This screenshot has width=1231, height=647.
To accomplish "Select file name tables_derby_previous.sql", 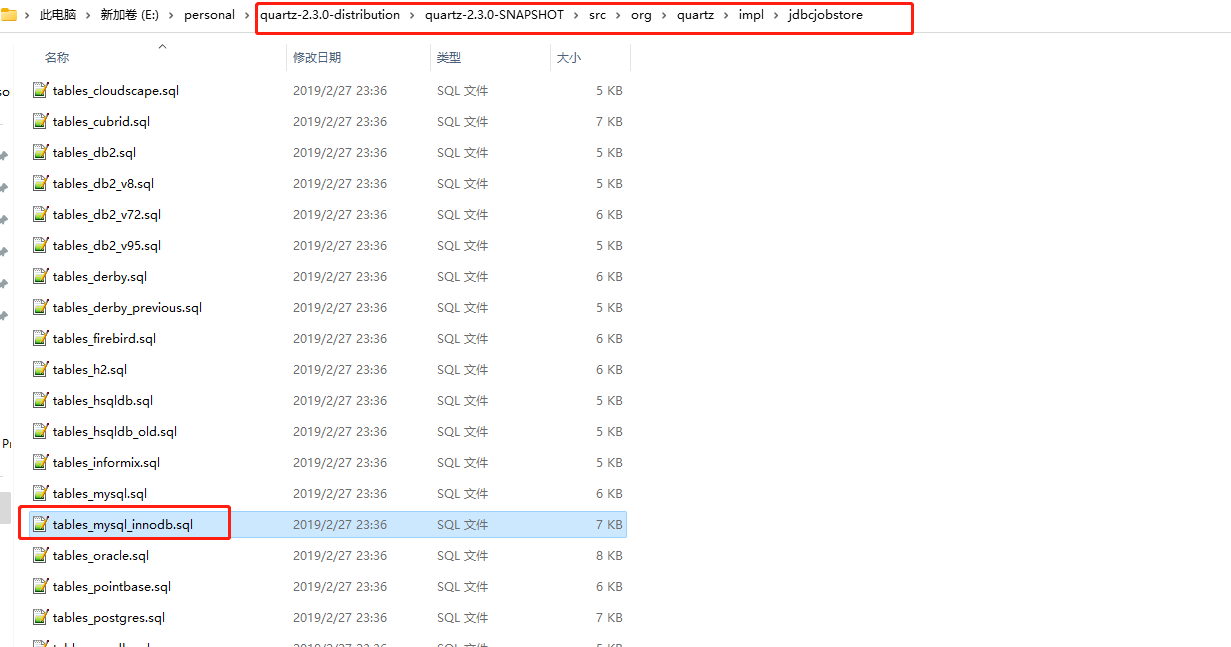I will coord(127,307).
